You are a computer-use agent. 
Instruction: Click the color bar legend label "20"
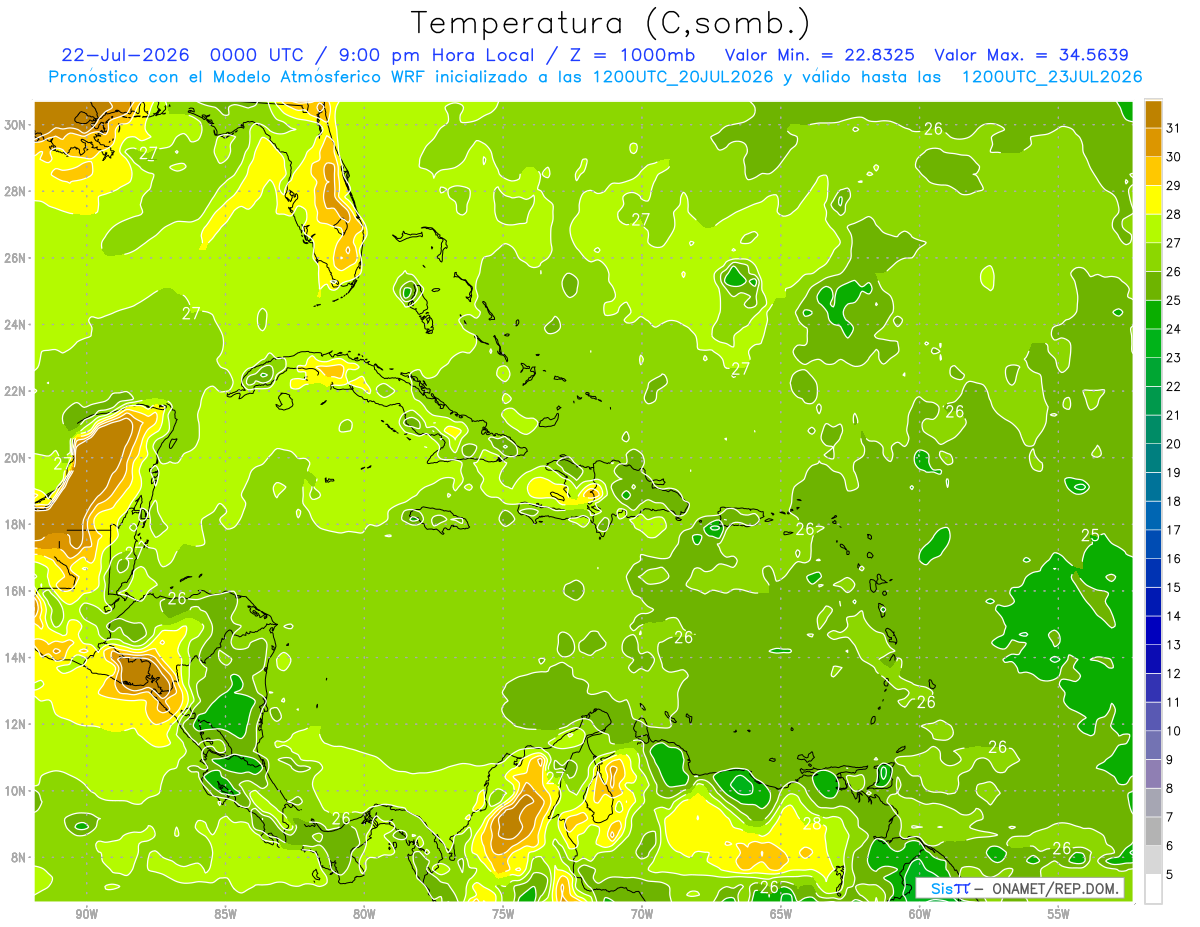click(x=1174, y=445)
